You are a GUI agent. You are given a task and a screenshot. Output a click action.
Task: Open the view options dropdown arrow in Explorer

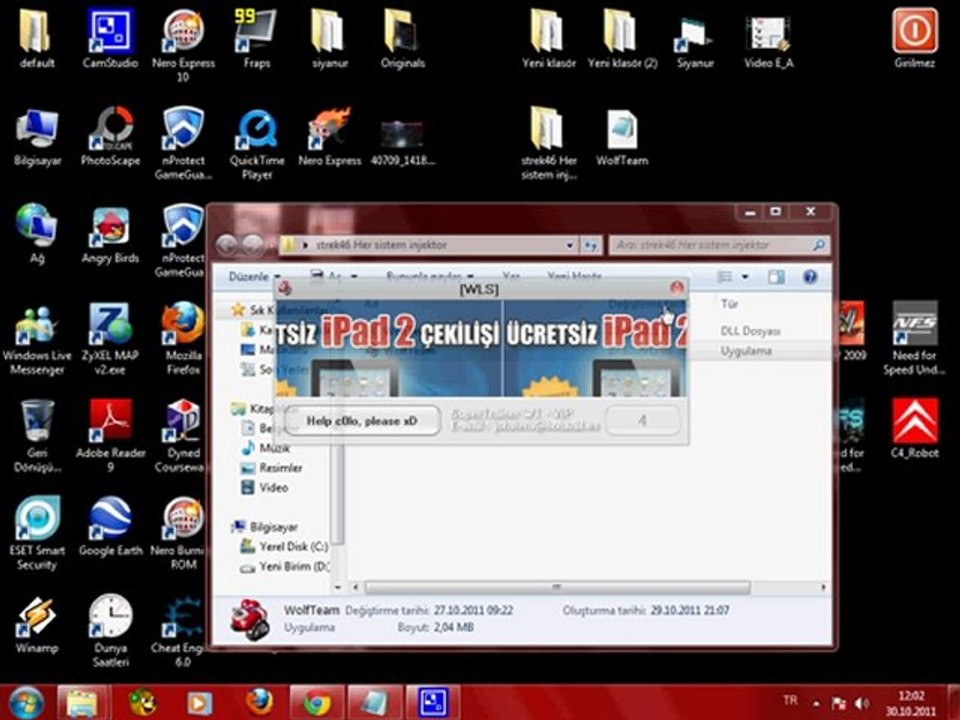(x=745, y=277)
